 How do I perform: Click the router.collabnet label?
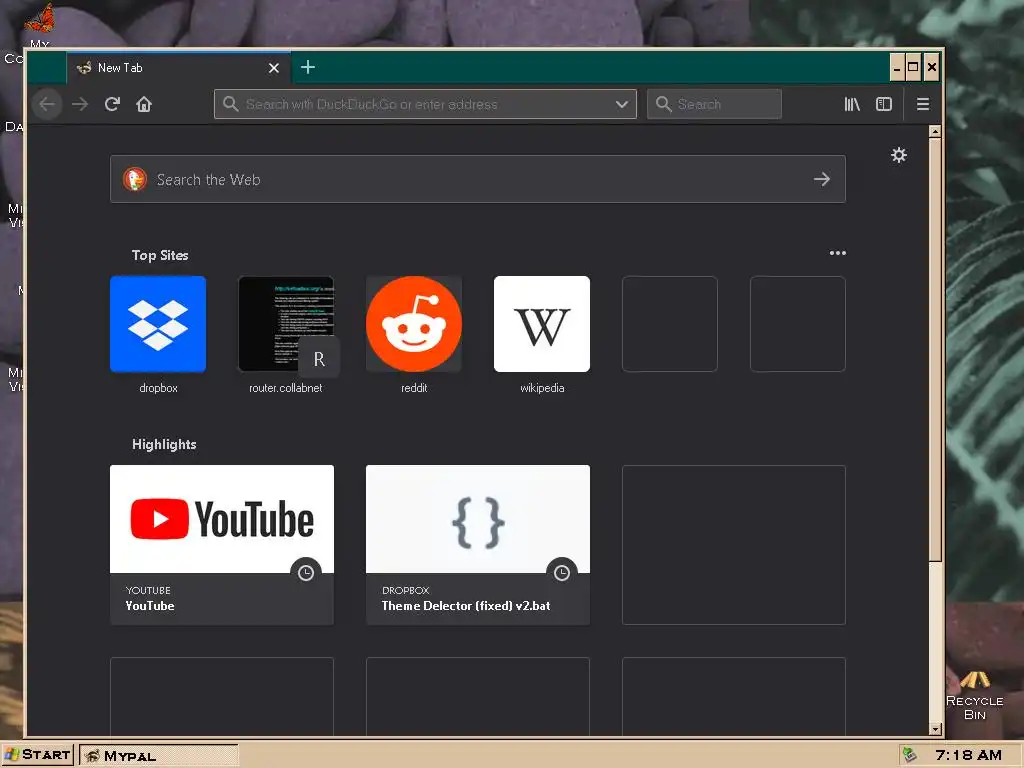pos(286,388)
